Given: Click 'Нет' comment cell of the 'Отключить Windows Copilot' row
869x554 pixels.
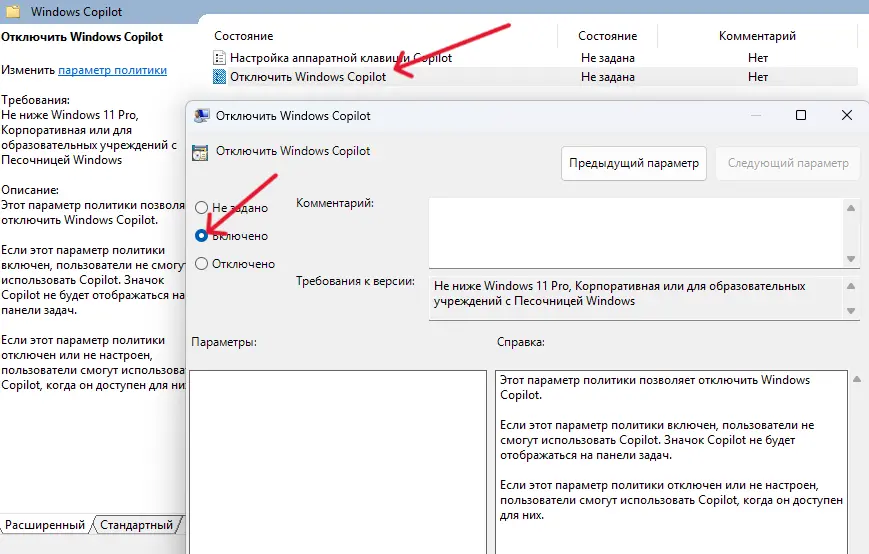Looking at the screenshot, I should coord(758,76).
